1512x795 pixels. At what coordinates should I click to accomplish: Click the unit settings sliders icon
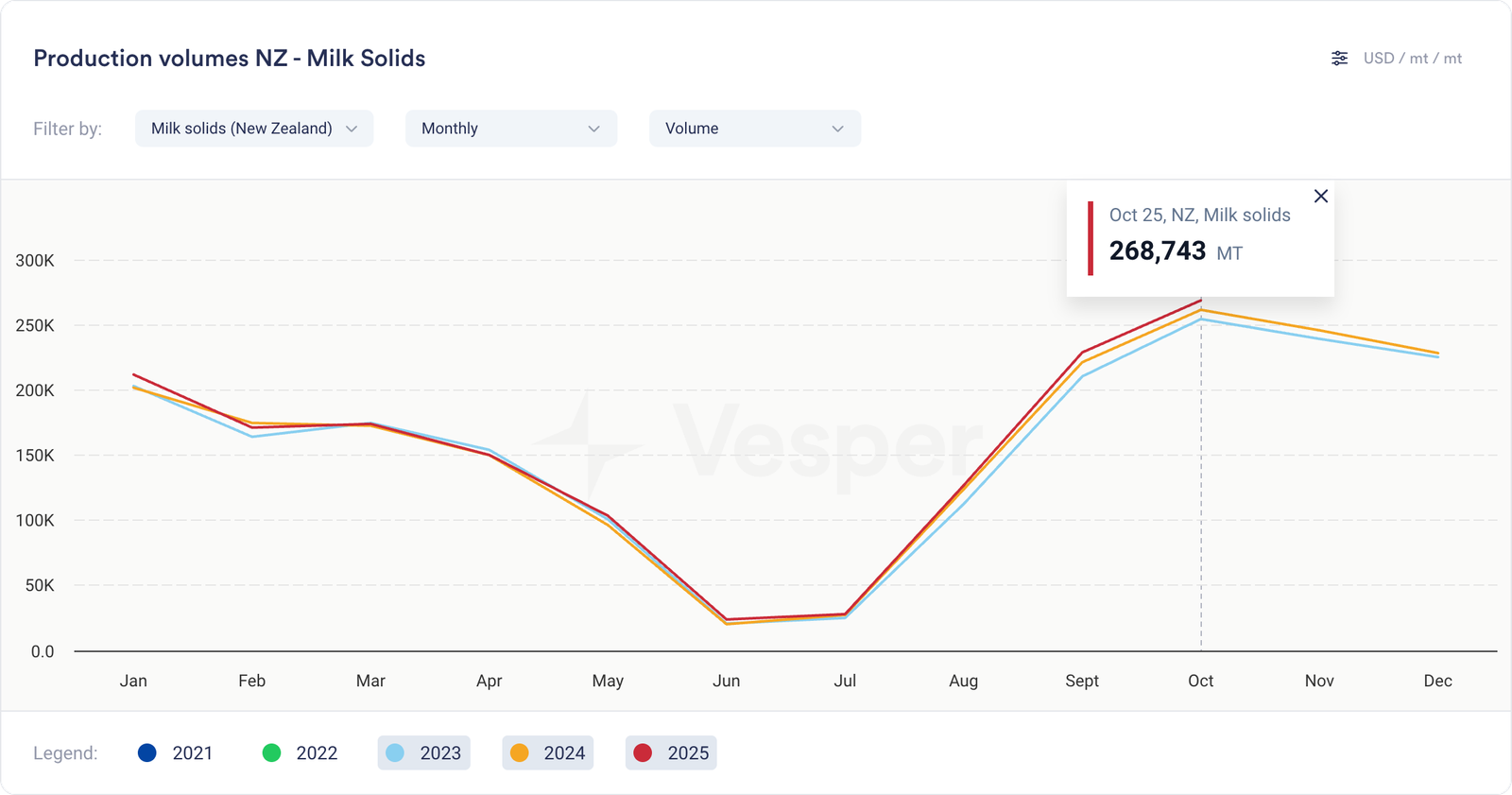click(1339, 59)
